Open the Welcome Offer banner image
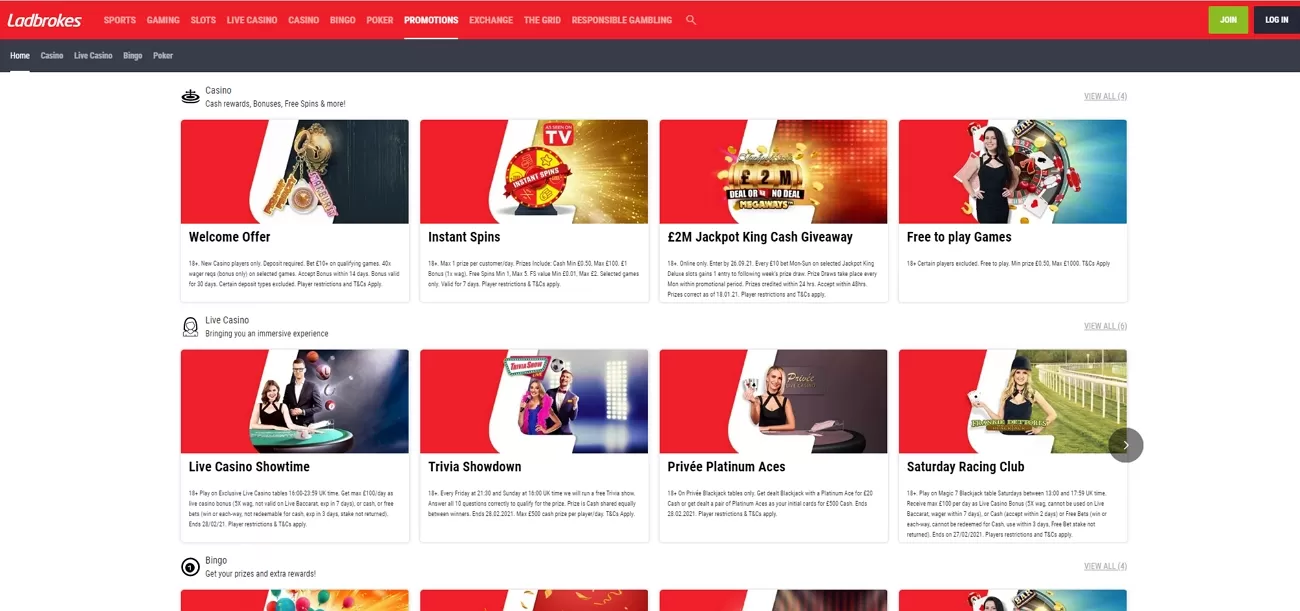The image size is (1300, 611). (295, 172)
